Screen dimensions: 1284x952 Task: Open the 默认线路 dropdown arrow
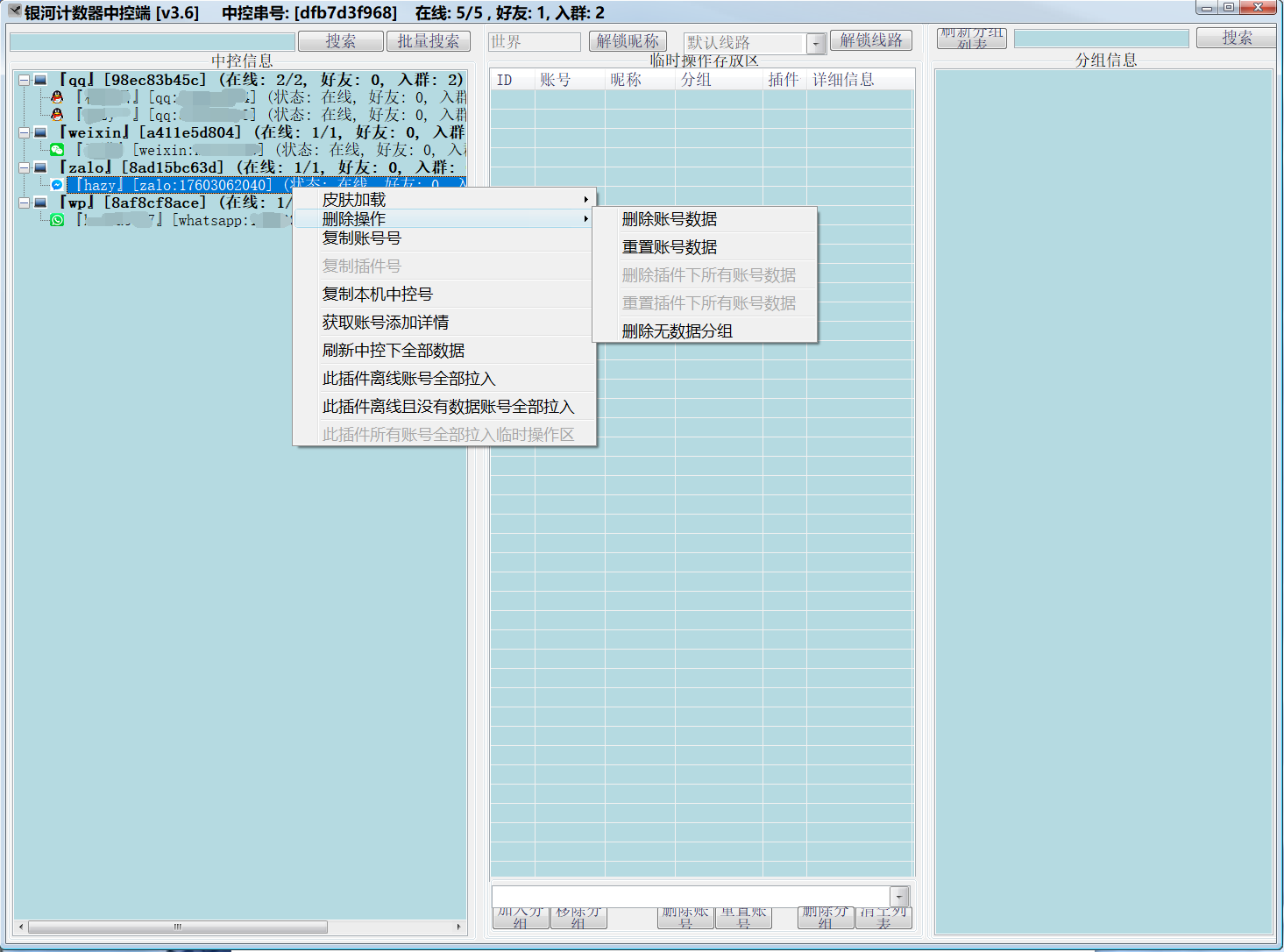[816, 43]
